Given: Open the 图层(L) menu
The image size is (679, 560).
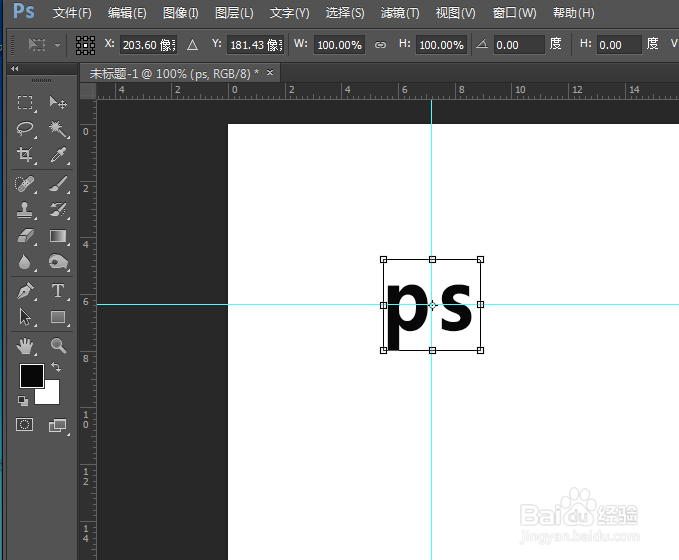Looking at the screenshot, I should (x=234, y=13).
